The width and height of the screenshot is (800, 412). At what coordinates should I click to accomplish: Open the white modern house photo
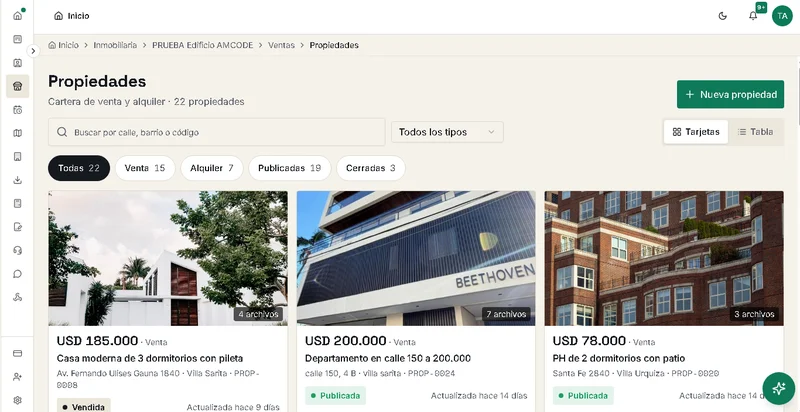coord(168,258)
